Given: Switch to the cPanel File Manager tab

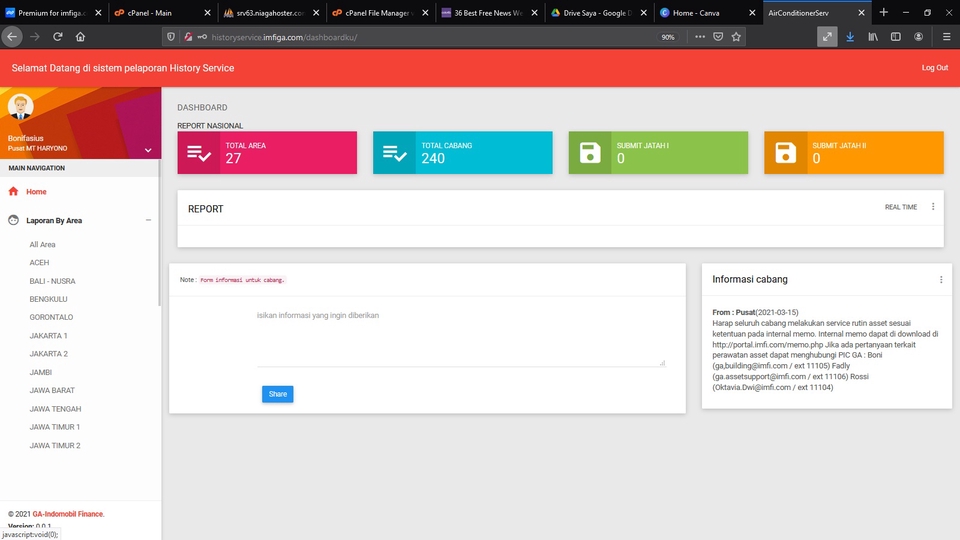Looking at the screenshot, I should pos(379,13).
